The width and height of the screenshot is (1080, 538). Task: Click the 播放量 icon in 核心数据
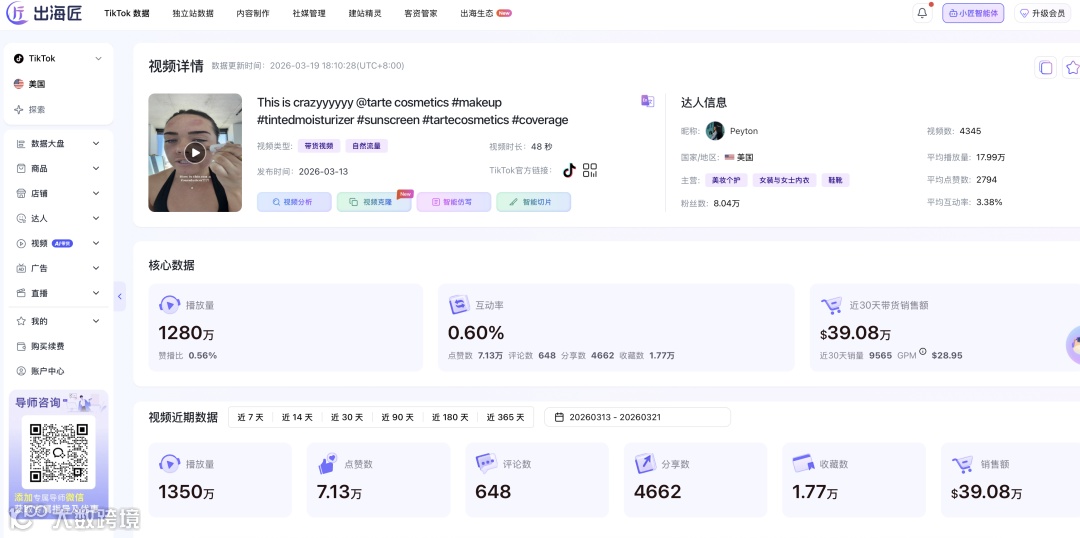tap(169, 304)
